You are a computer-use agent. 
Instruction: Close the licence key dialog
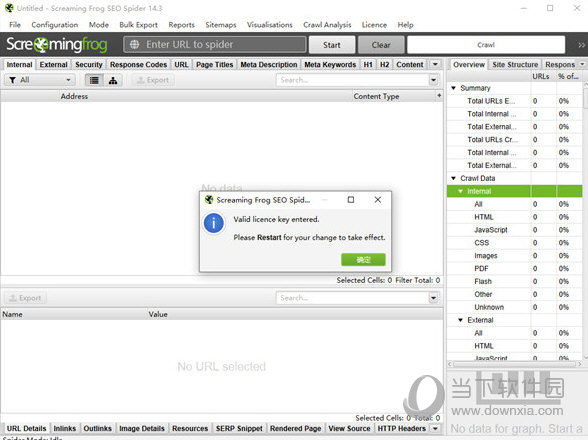click(x=378, y=200)
